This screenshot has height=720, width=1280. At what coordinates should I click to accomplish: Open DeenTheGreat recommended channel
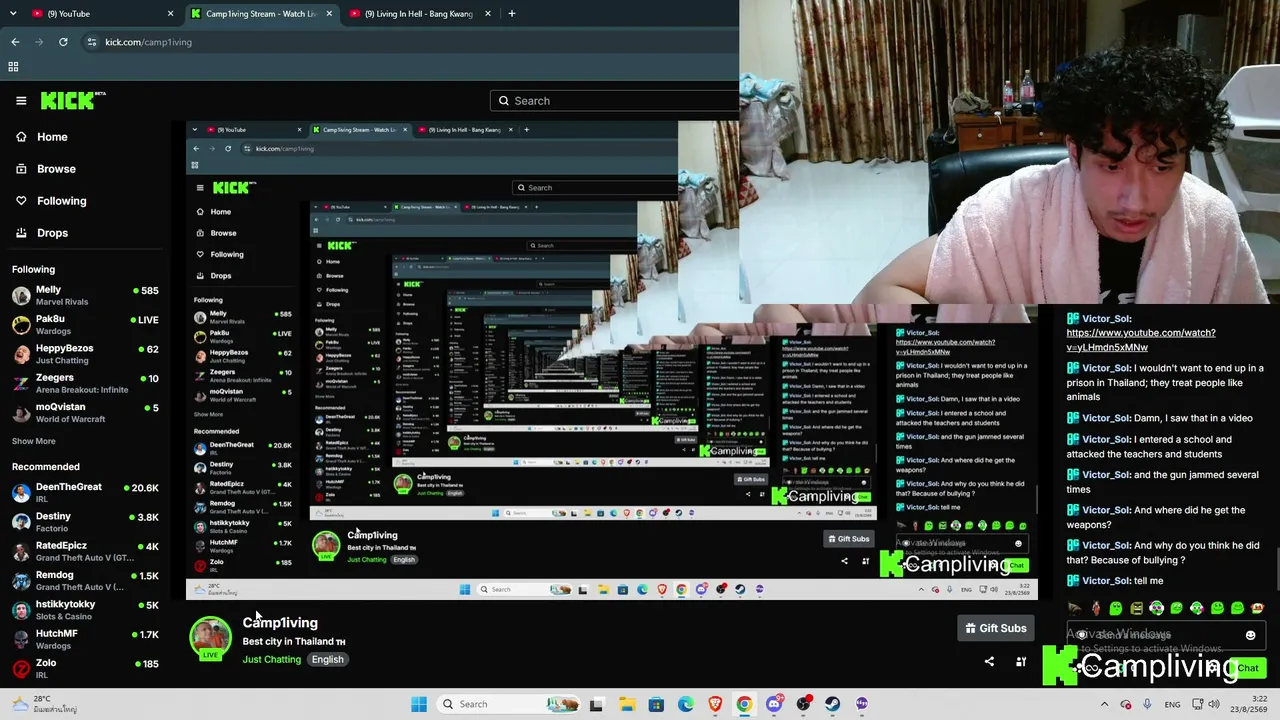pyautogui.click(x=85, y=492)
